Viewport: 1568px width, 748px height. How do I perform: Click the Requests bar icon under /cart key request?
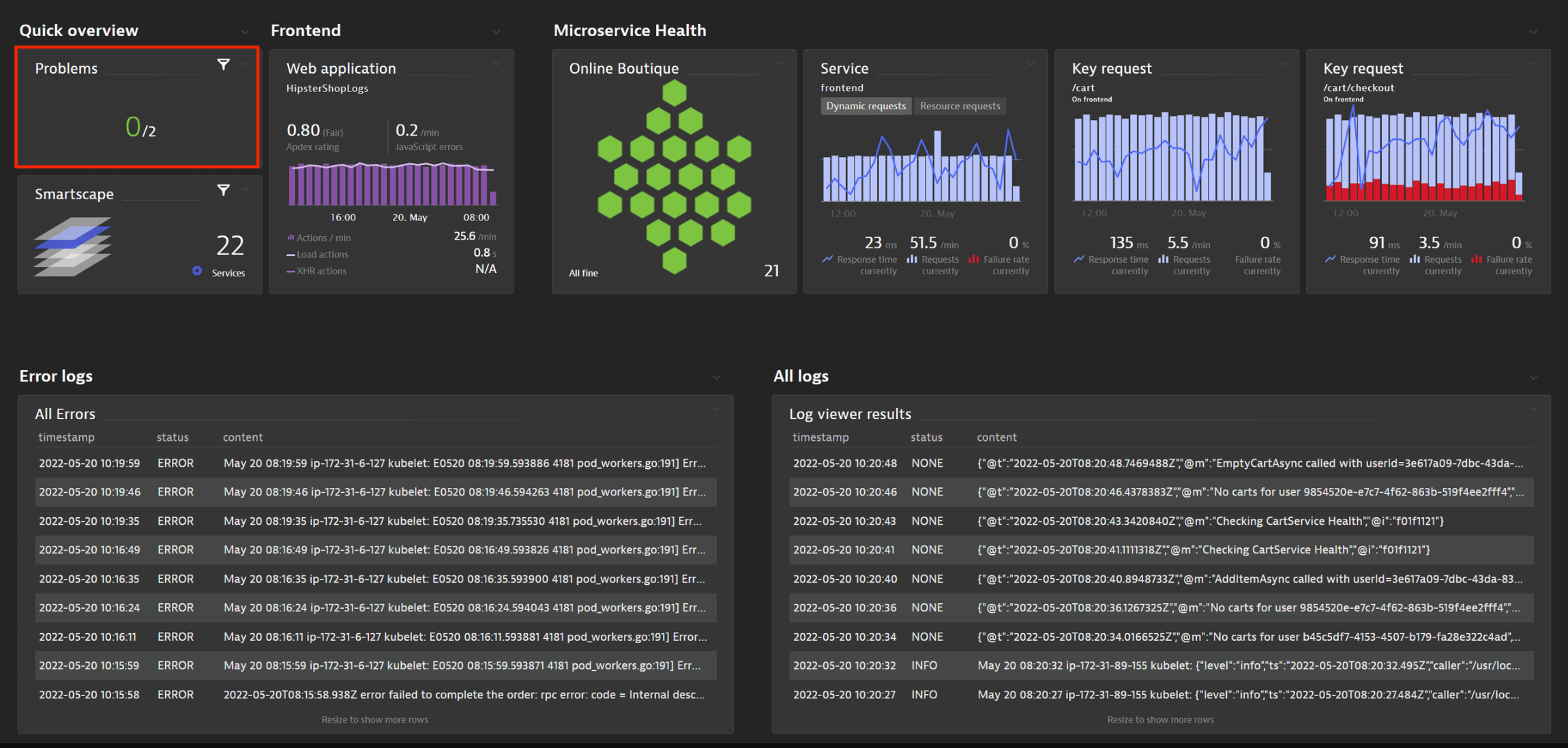point(1164,259)
